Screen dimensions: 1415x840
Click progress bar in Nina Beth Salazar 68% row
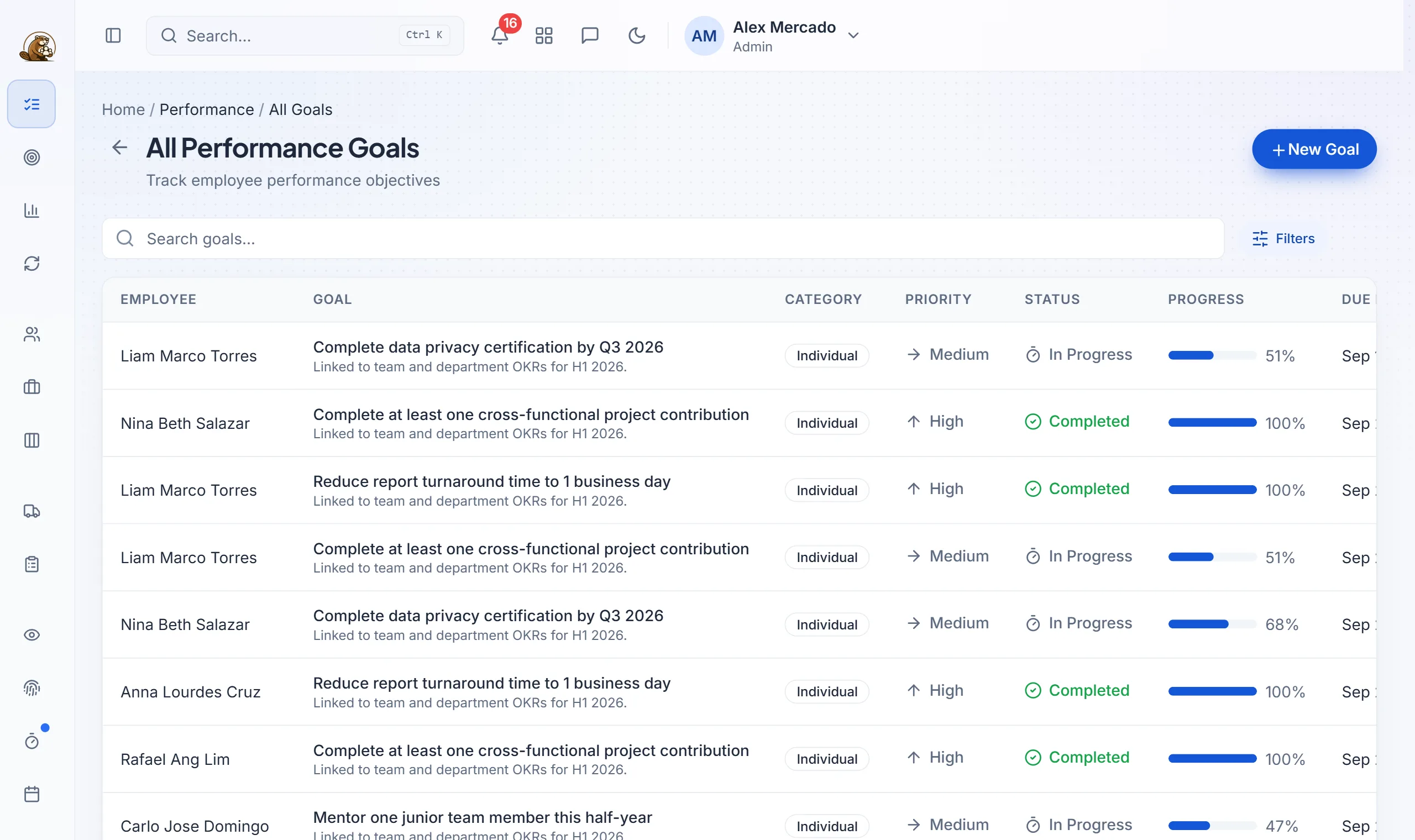click(1212, 624)
